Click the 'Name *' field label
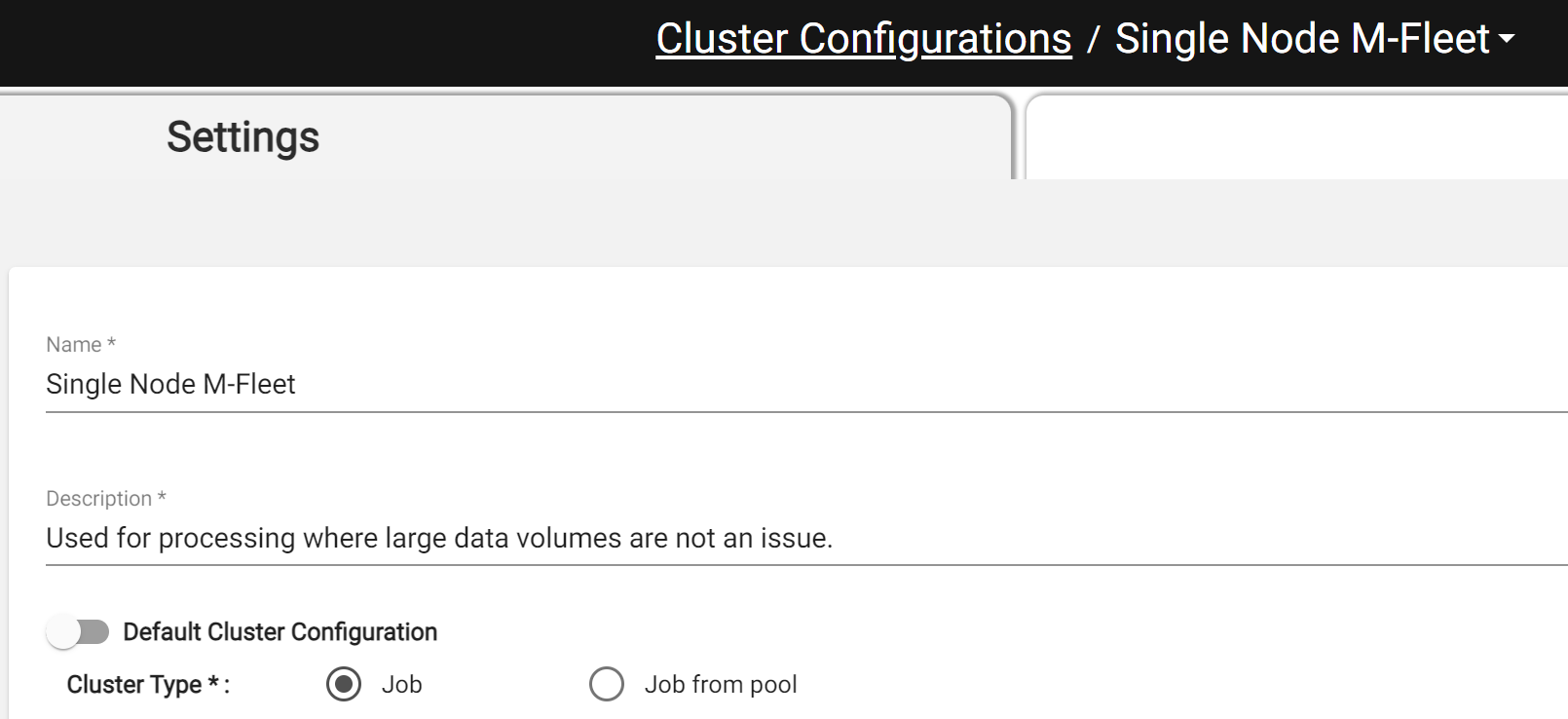1568x719 pixels. click(x=81, y=345)
